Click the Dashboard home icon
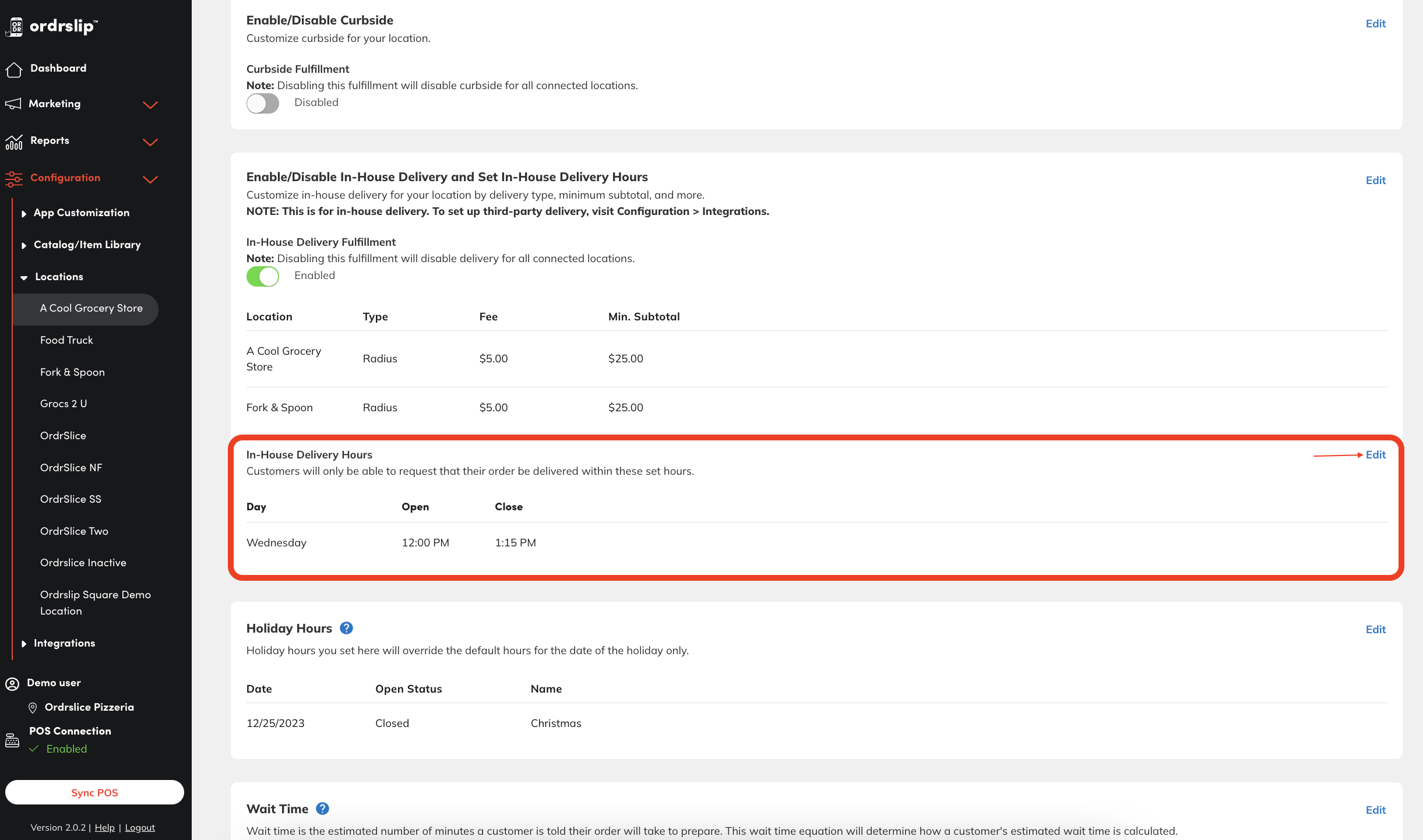Screen dimensions: 1423x840 14,69
